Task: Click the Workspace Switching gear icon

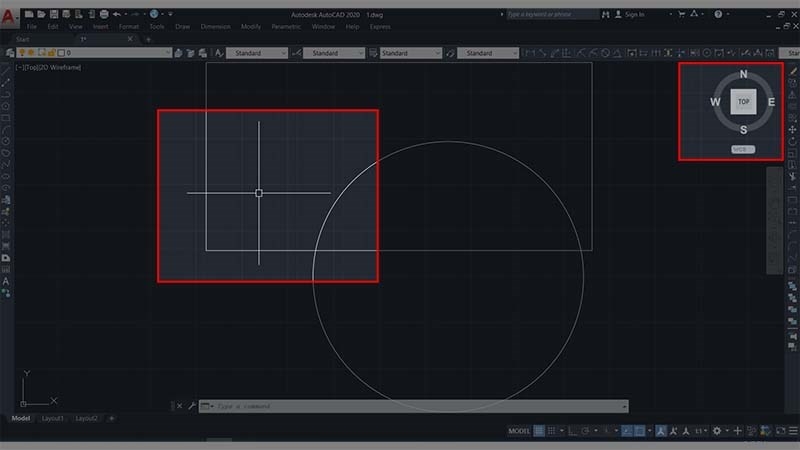Action: (717, 431)
